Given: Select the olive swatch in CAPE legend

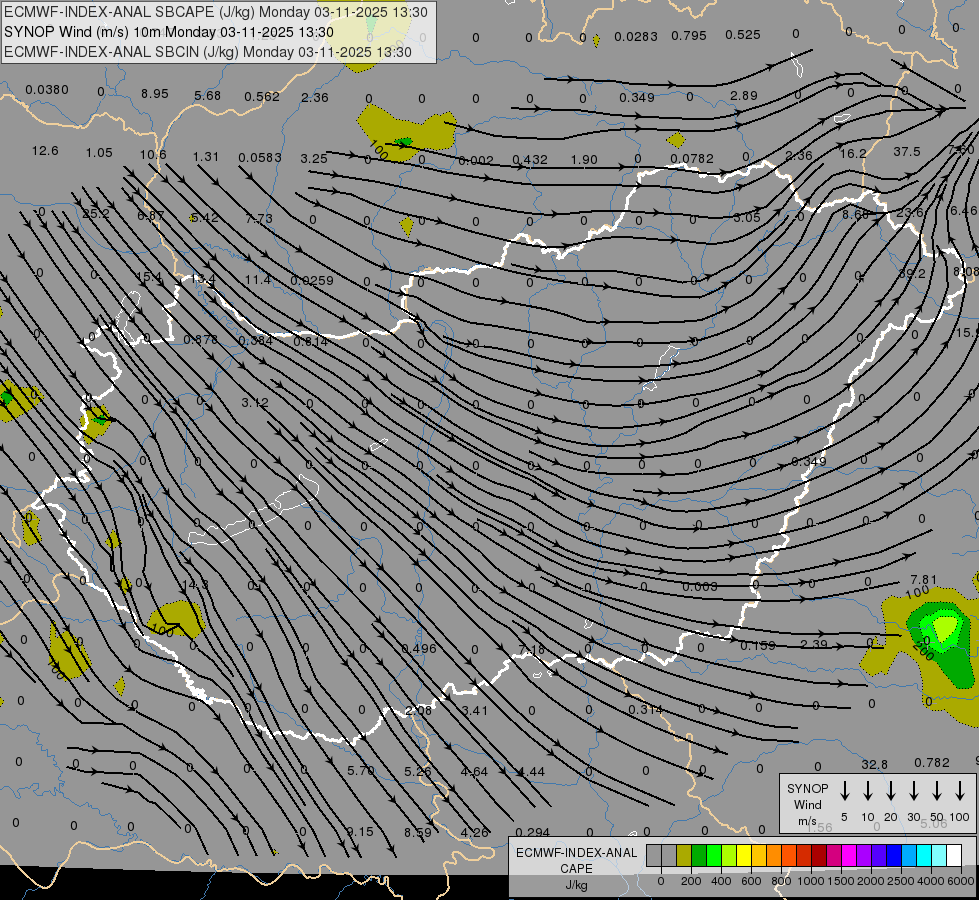Looking at the screenshot, I should click(684, 855).
